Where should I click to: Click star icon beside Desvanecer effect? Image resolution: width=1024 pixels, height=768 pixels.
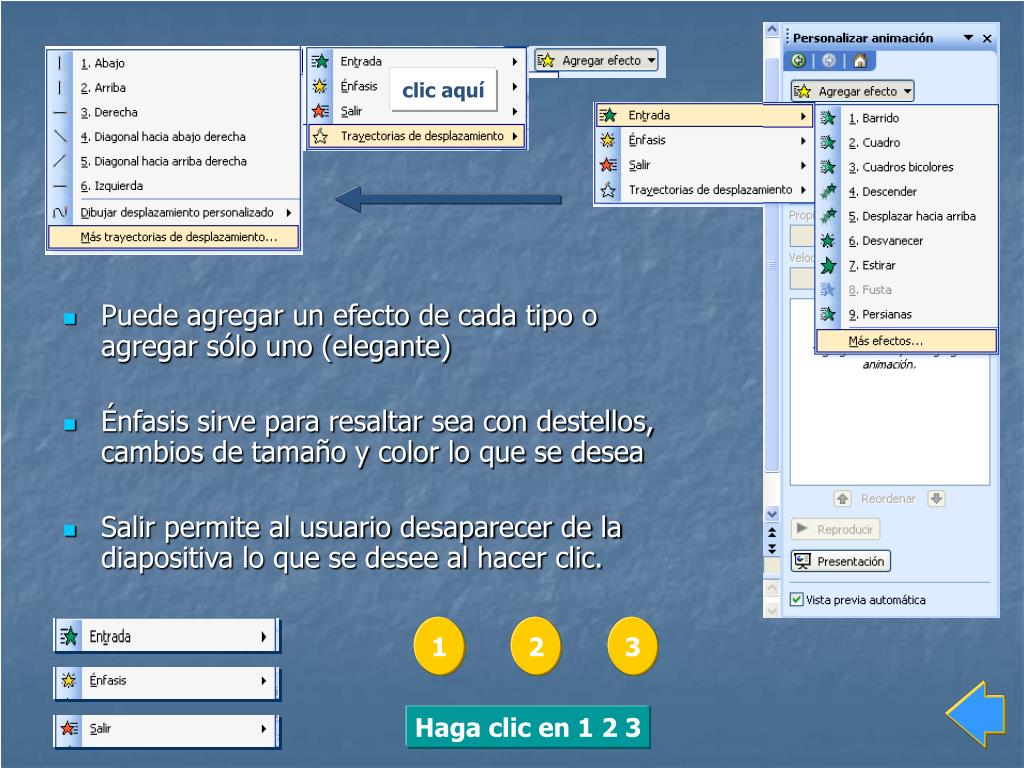click(828, 240)
